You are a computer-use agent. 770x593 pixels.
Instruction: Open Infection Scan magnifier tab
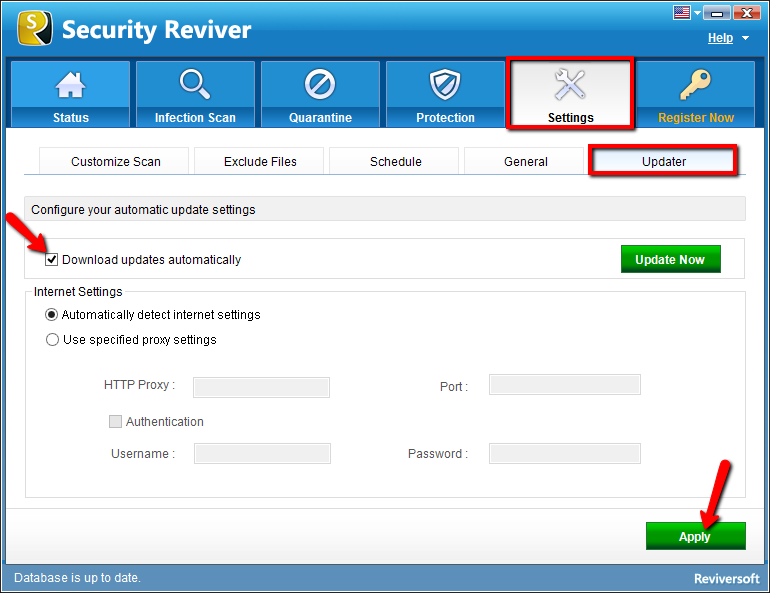(195, 94)
